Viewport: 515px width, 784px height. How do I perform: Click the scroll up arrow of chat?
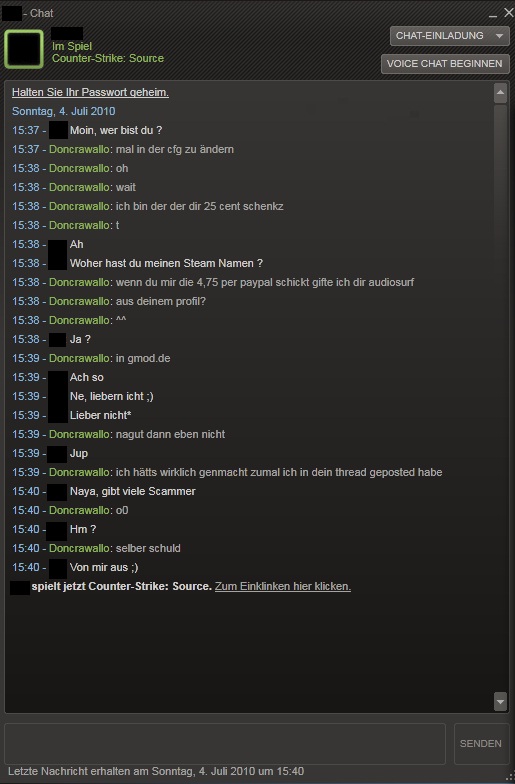coord(500,94)
